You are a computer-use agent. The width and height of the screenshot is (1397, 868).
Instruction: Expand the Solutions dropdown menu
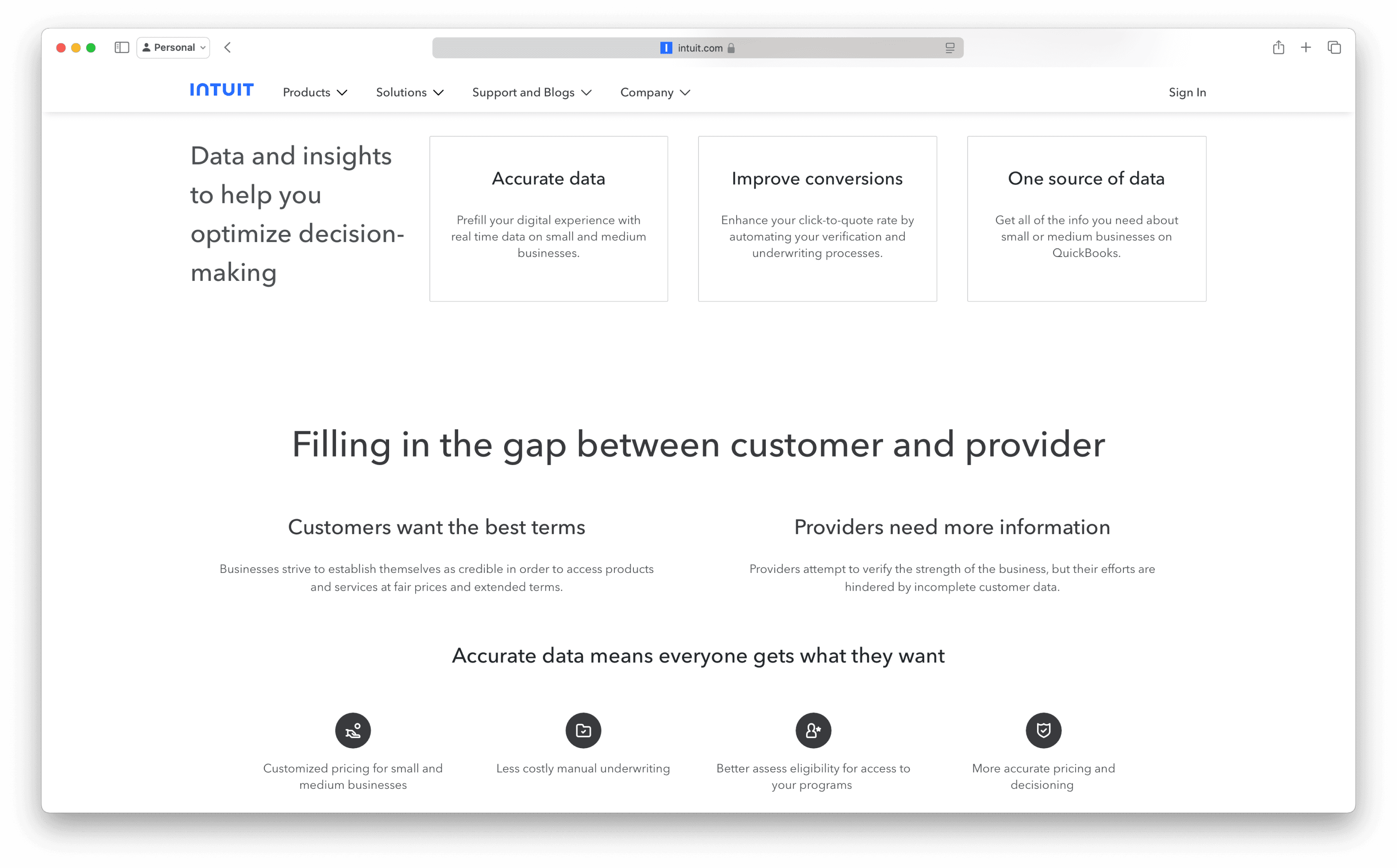click(409, 92)
